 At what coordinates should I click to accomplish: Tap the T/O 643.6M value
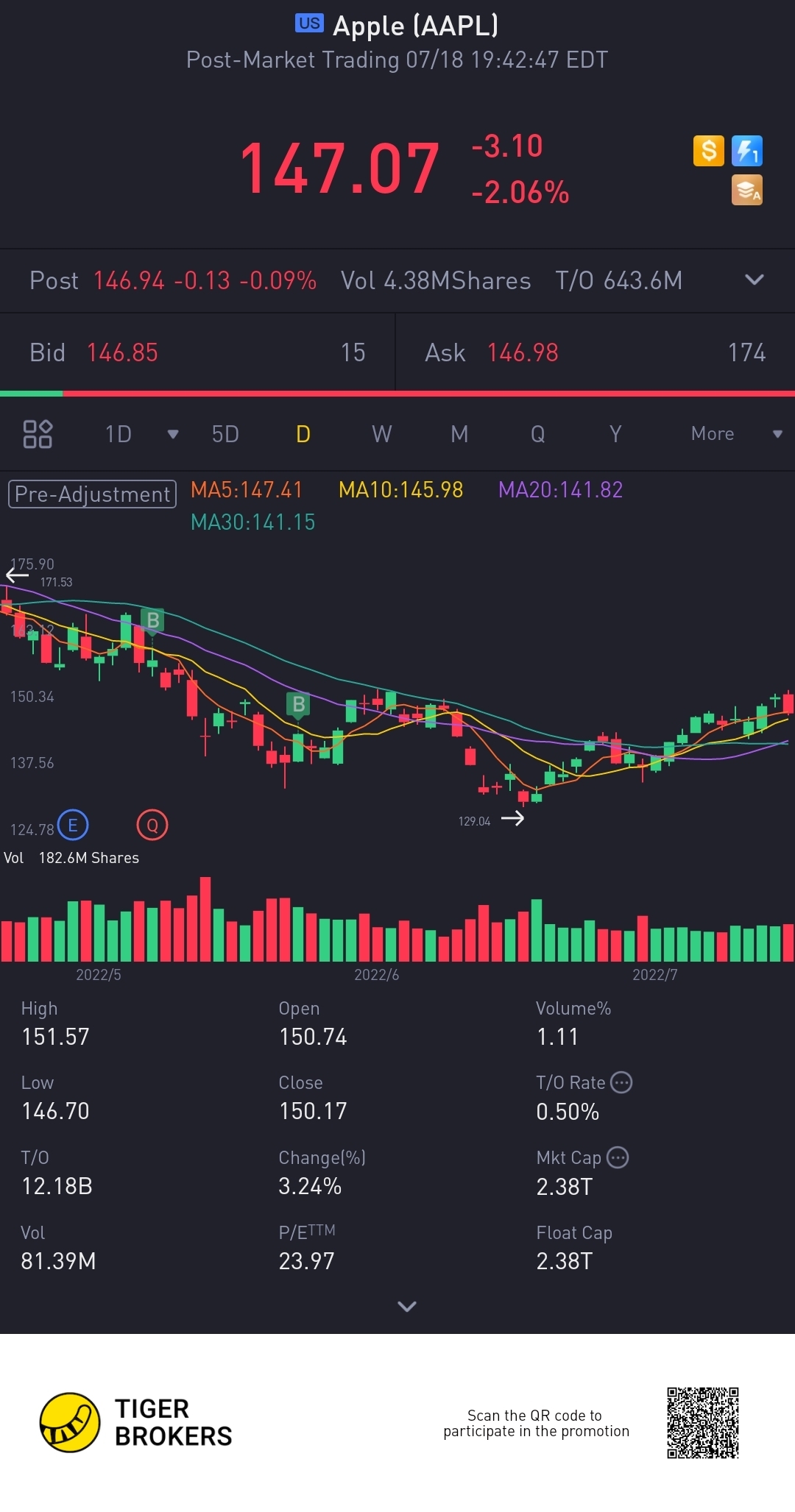[x=619, y=280]
